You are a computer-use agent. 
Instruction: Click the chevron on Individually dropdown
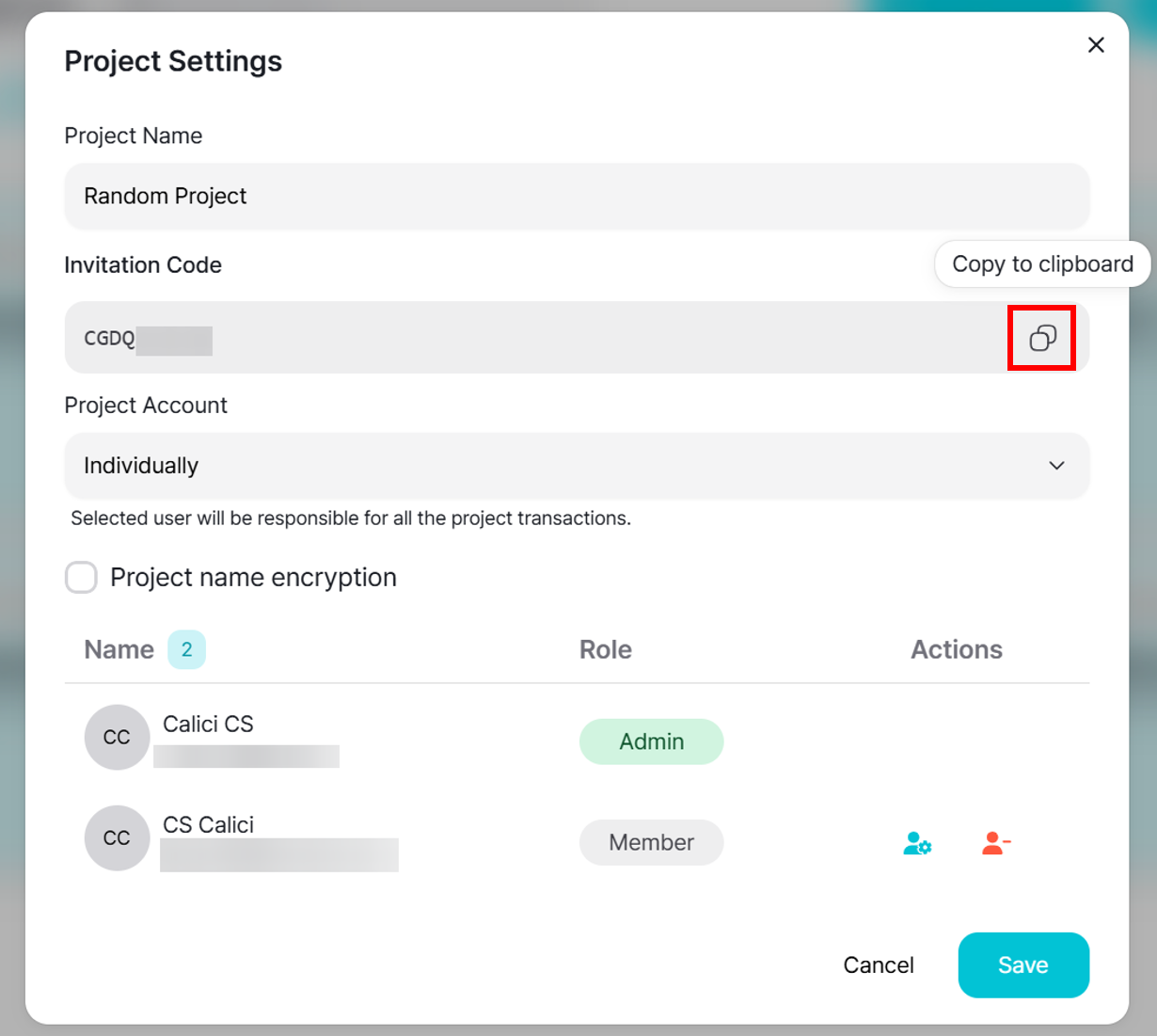click(1056, 466)
